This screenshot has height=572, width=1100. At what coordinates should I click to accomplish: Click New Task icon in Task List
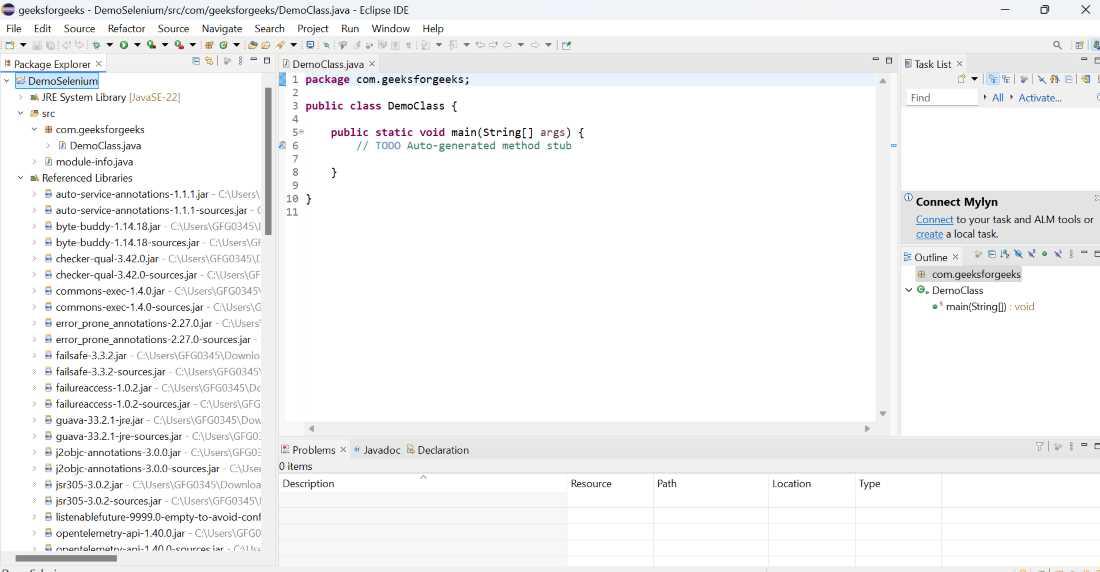pyautogui.click(x=962, y=79)
